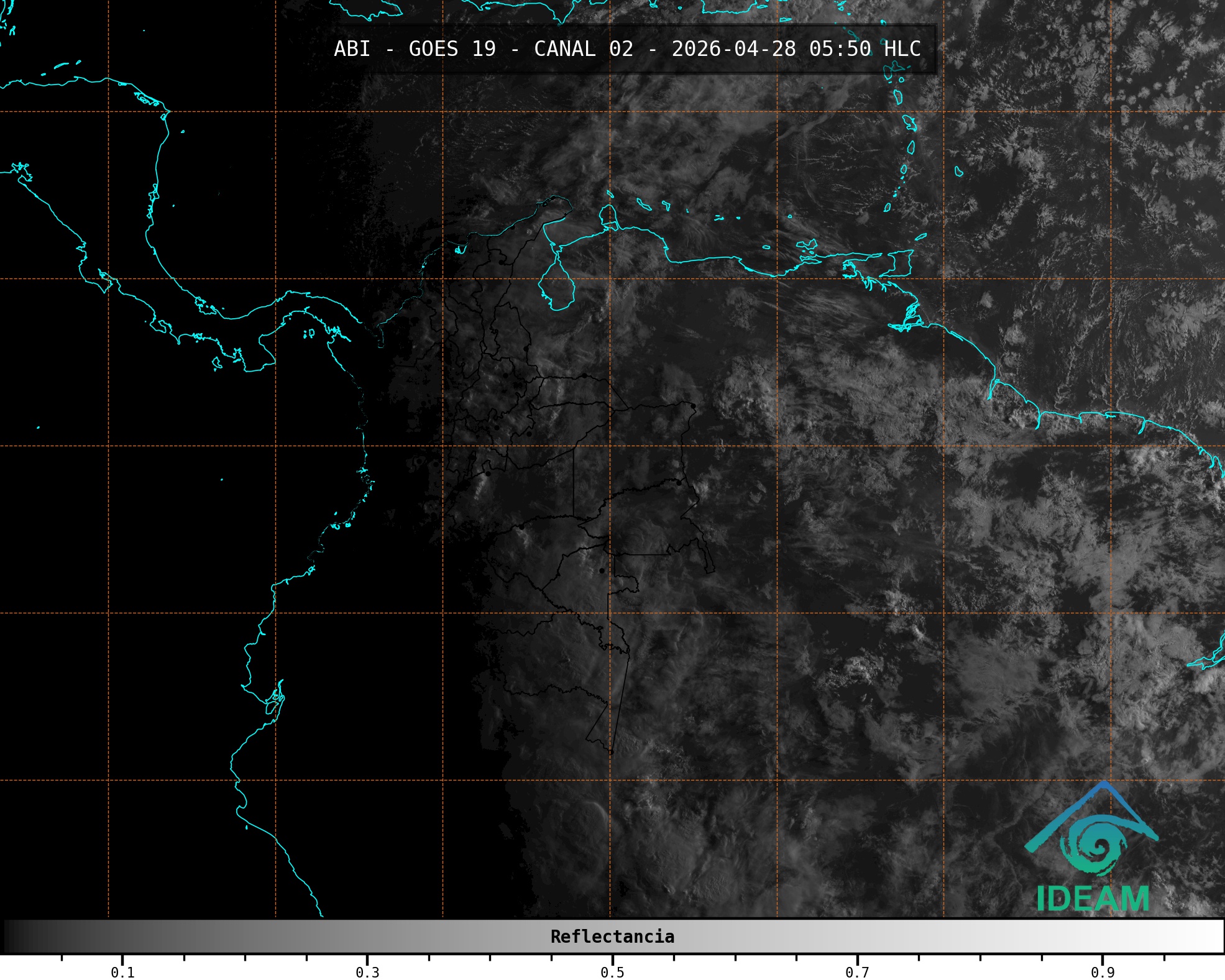Screen dimensions: 1225x980
Task: Click the title banner 'ABI - GOES 19'
Action: pyautogui.click(x=415, y=49)
